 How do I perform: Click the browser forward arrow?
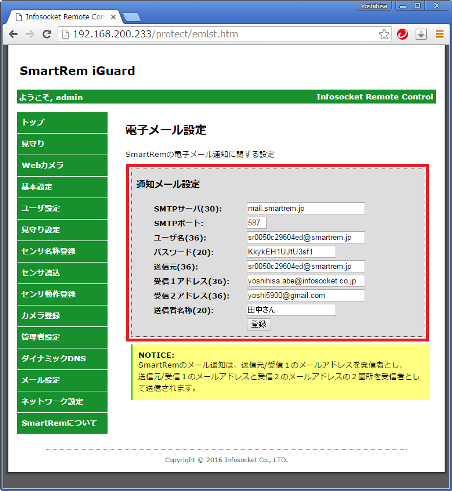(30, 34)
